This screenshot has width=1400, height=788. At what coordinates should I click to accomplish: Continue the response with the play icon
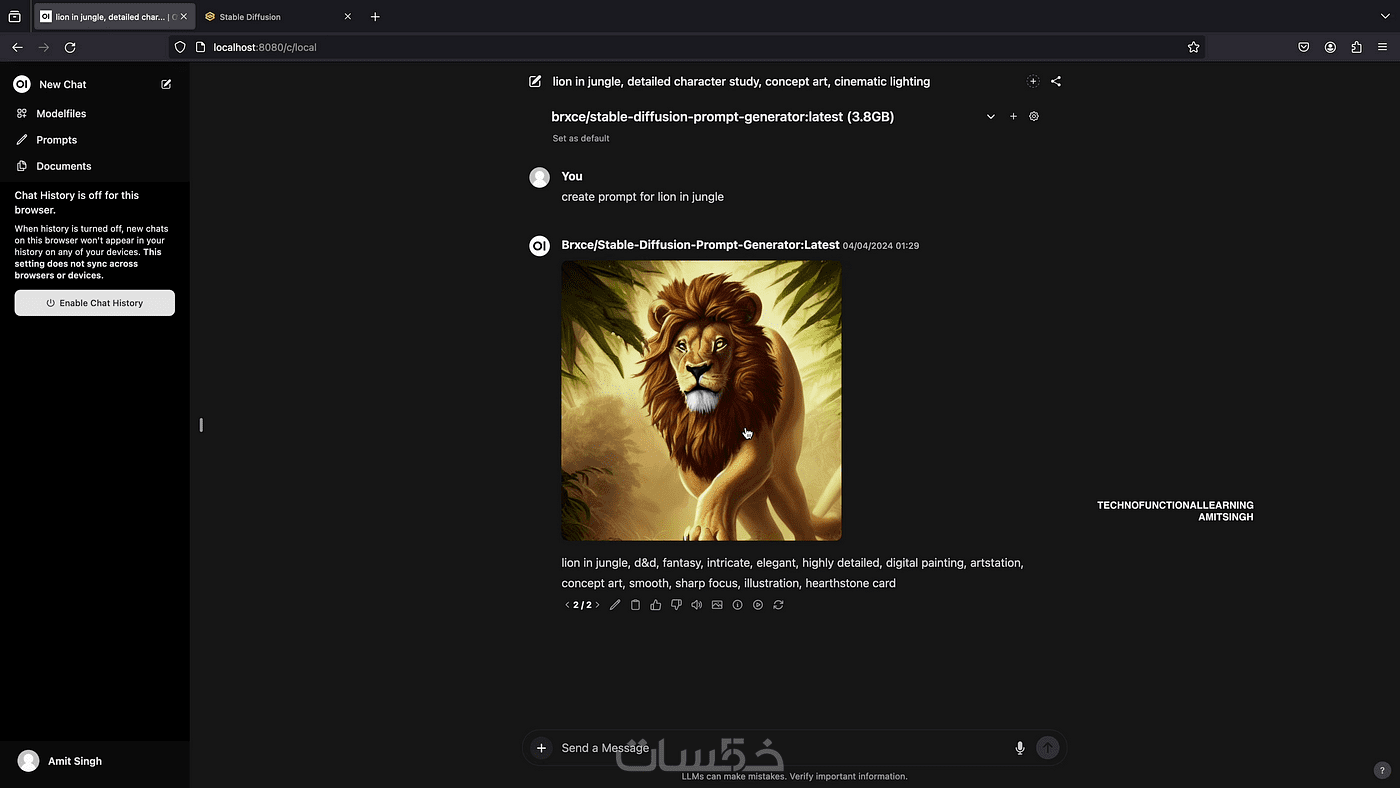click(x=758, y=605)
